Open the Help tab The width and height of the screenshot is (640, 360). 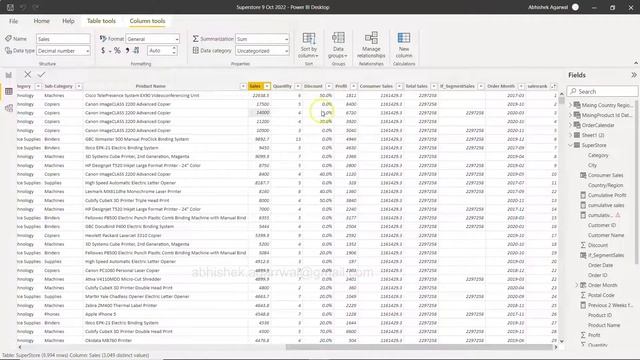[x=68, y=21]
